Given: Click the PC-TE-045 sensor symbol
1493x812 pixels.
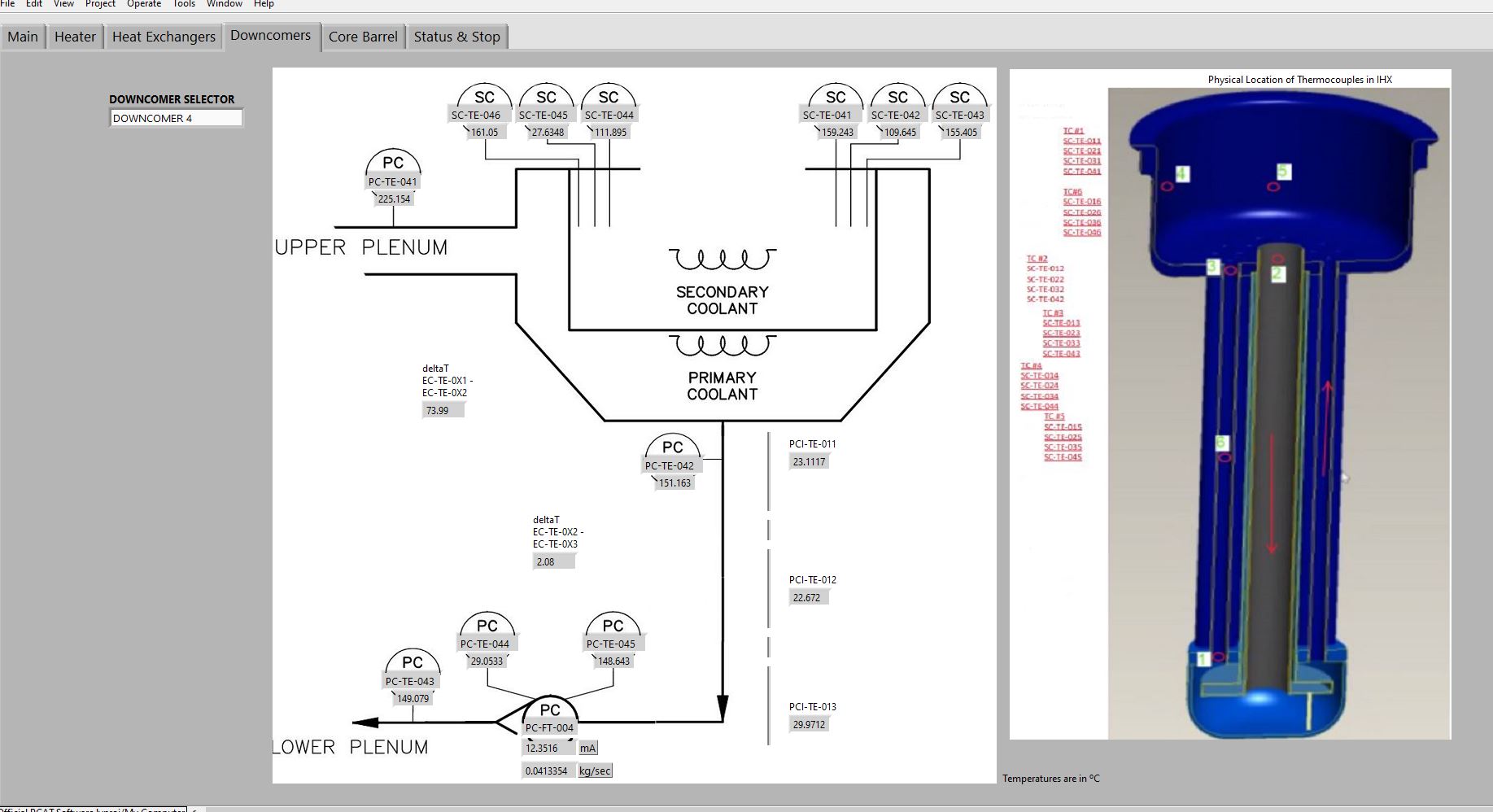Looking at the screenshot, I should coord(613,628).
